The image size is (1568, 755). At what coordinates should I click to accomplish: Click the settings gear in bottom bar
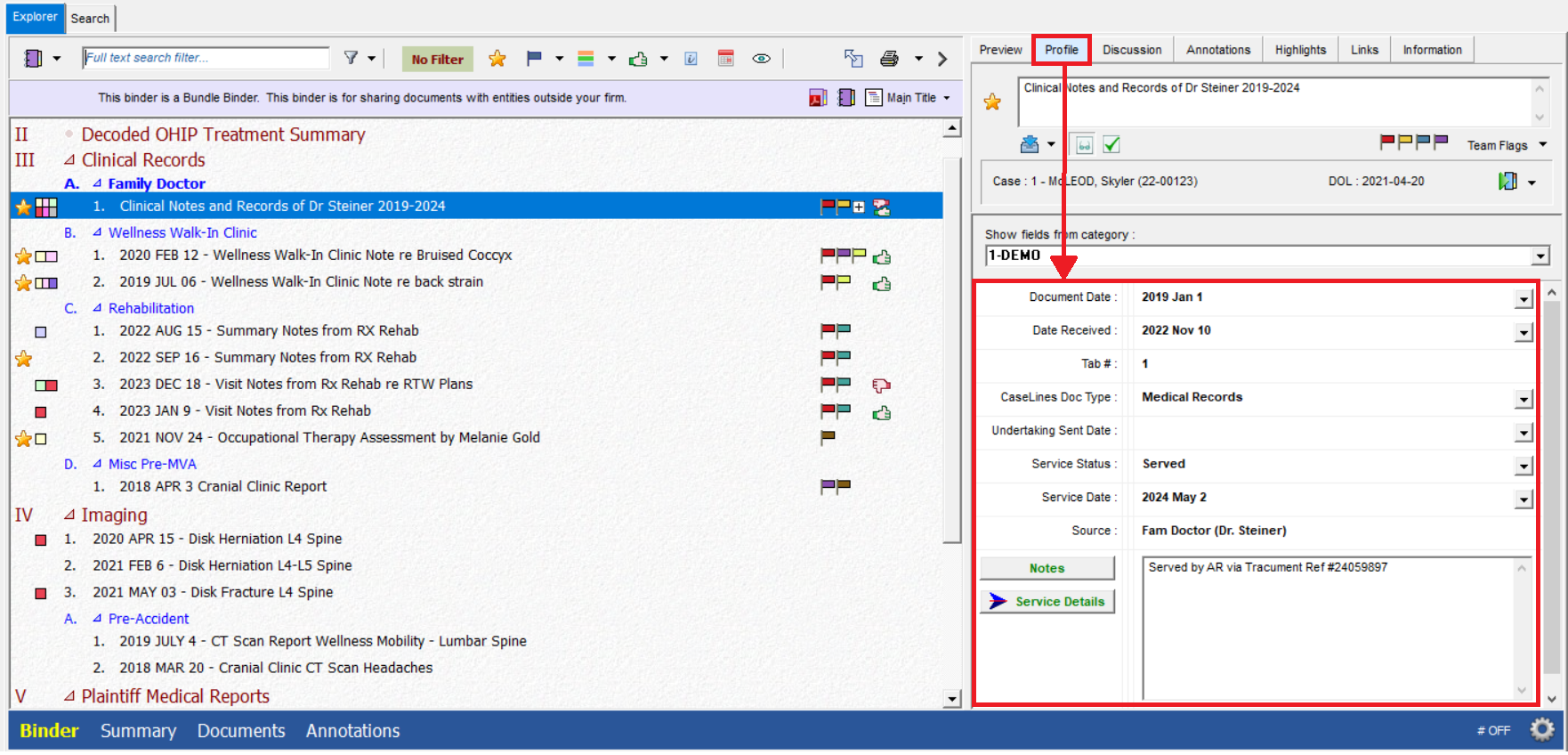pyautogui.click(x=1541, y=730)
